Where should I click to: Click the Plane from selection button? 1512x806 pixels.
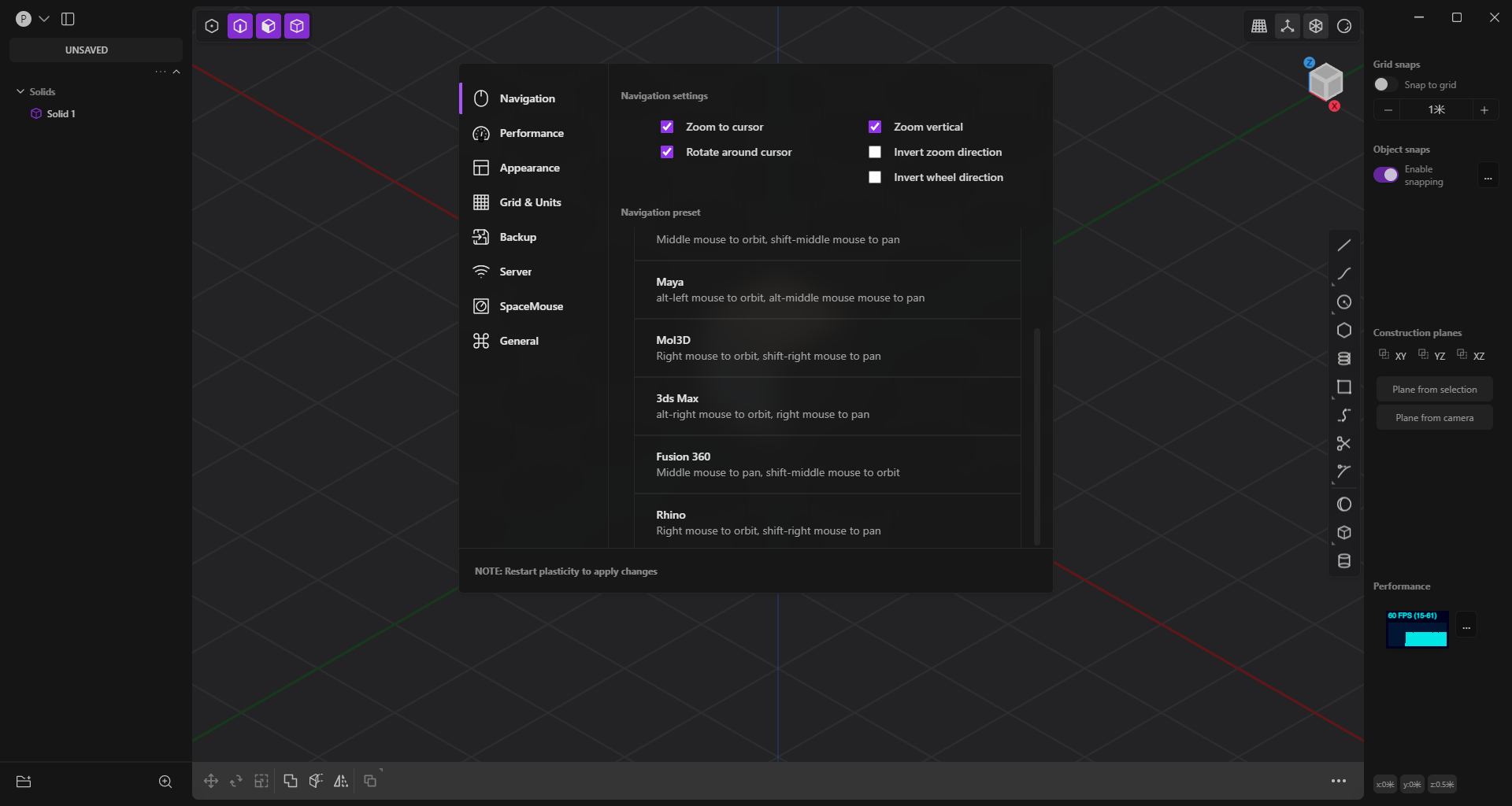(1434, 388)
